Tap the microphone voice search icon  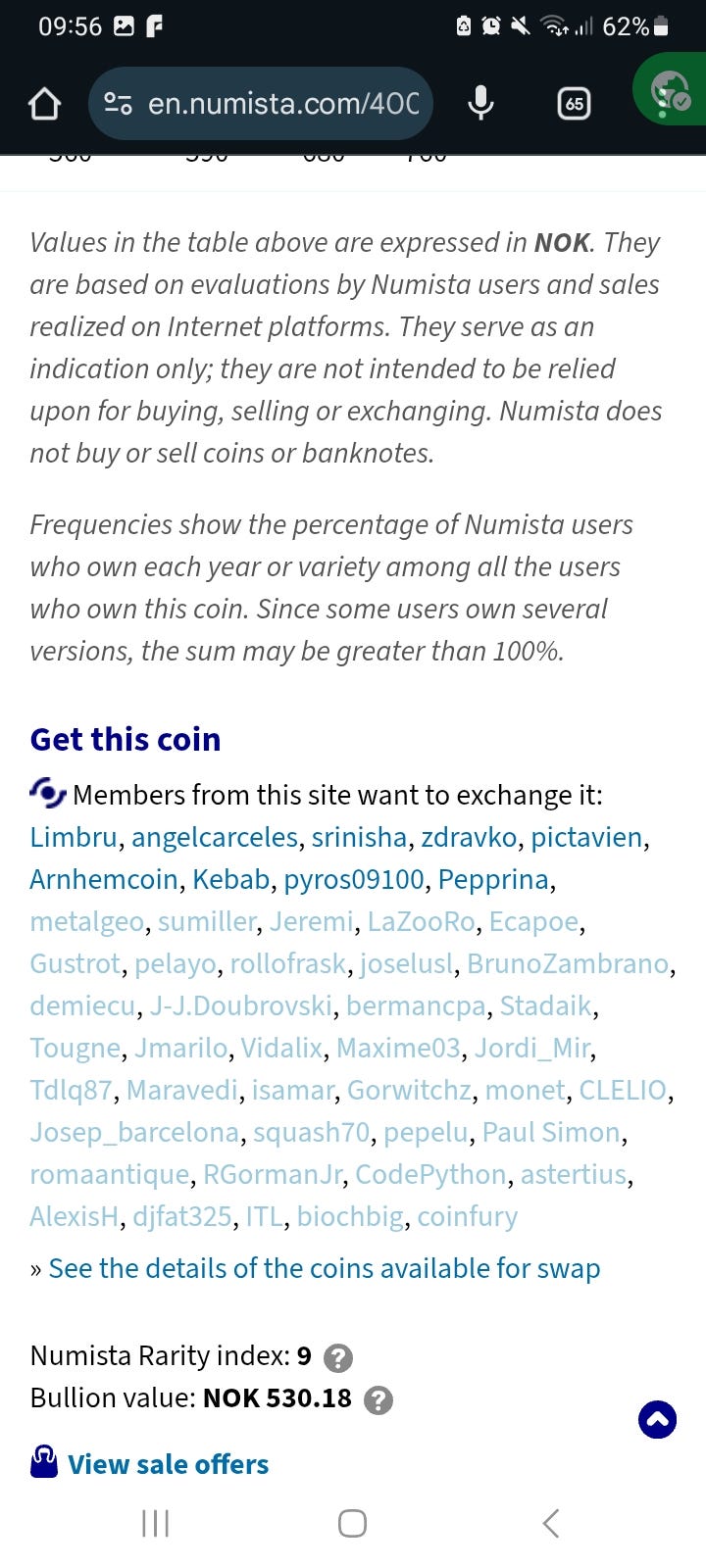[x=480, y=103]
